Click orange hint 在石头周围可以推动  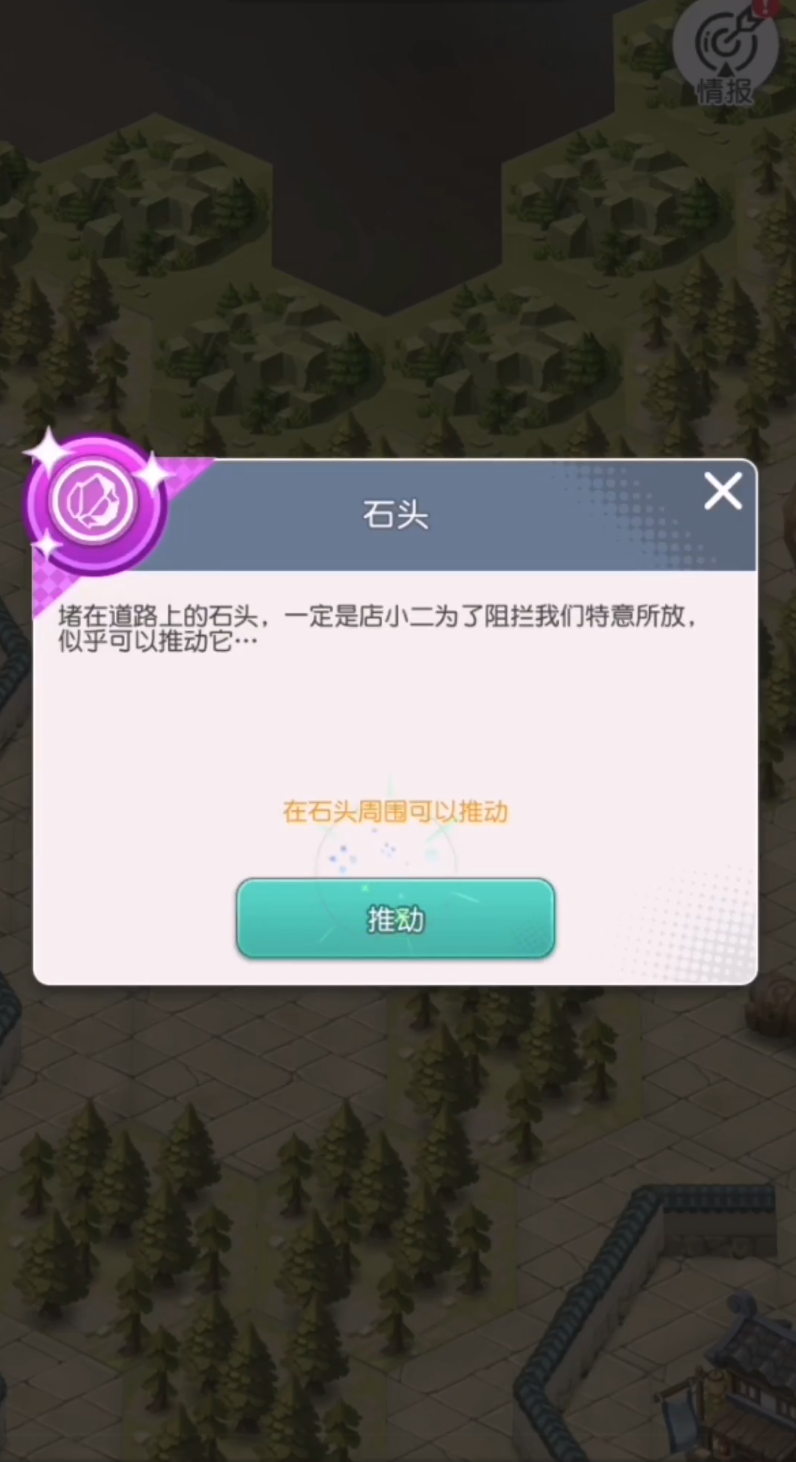pyautogui.click(x=395, y=811)
